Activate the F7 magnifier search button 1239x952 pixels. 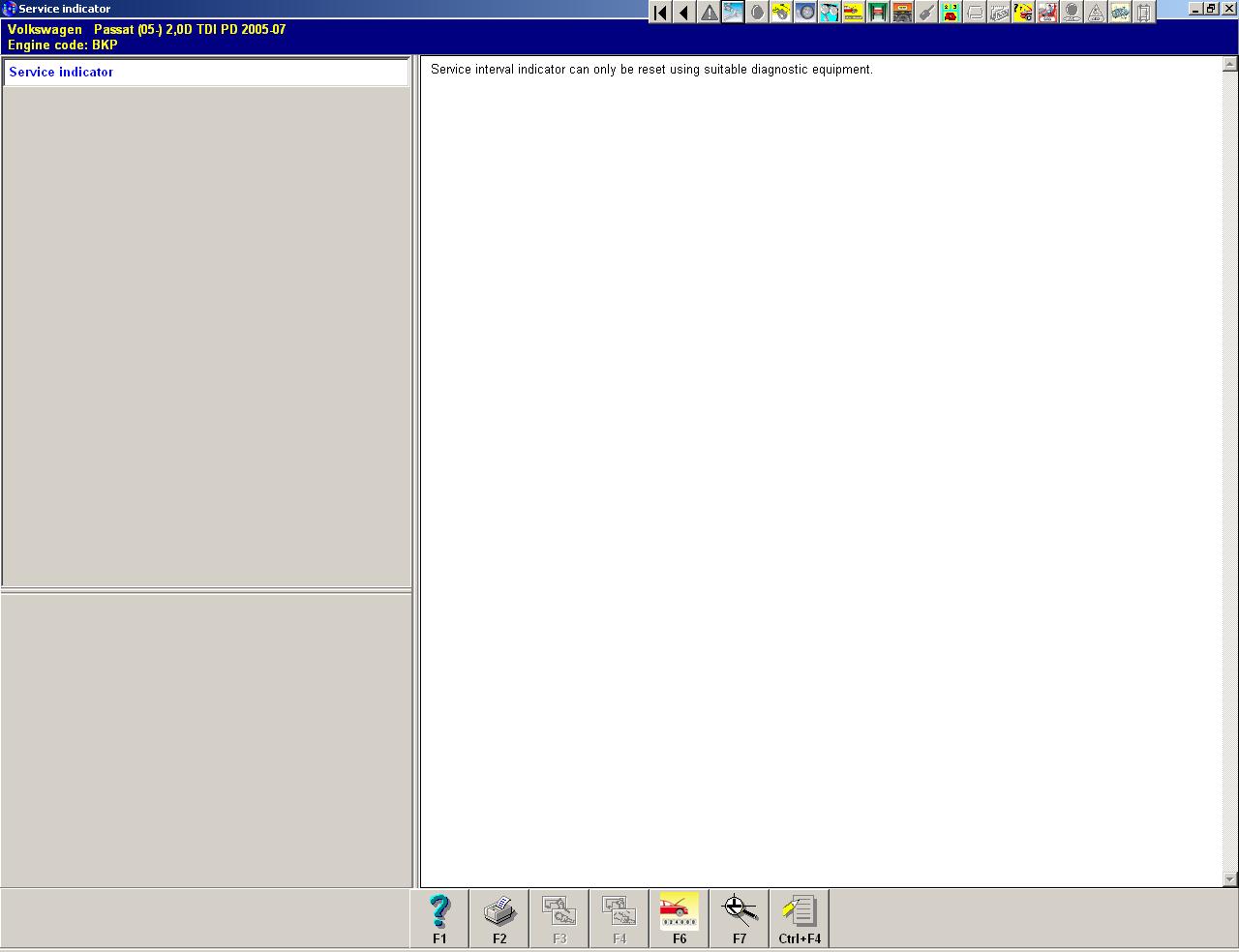tap(740, 919)
